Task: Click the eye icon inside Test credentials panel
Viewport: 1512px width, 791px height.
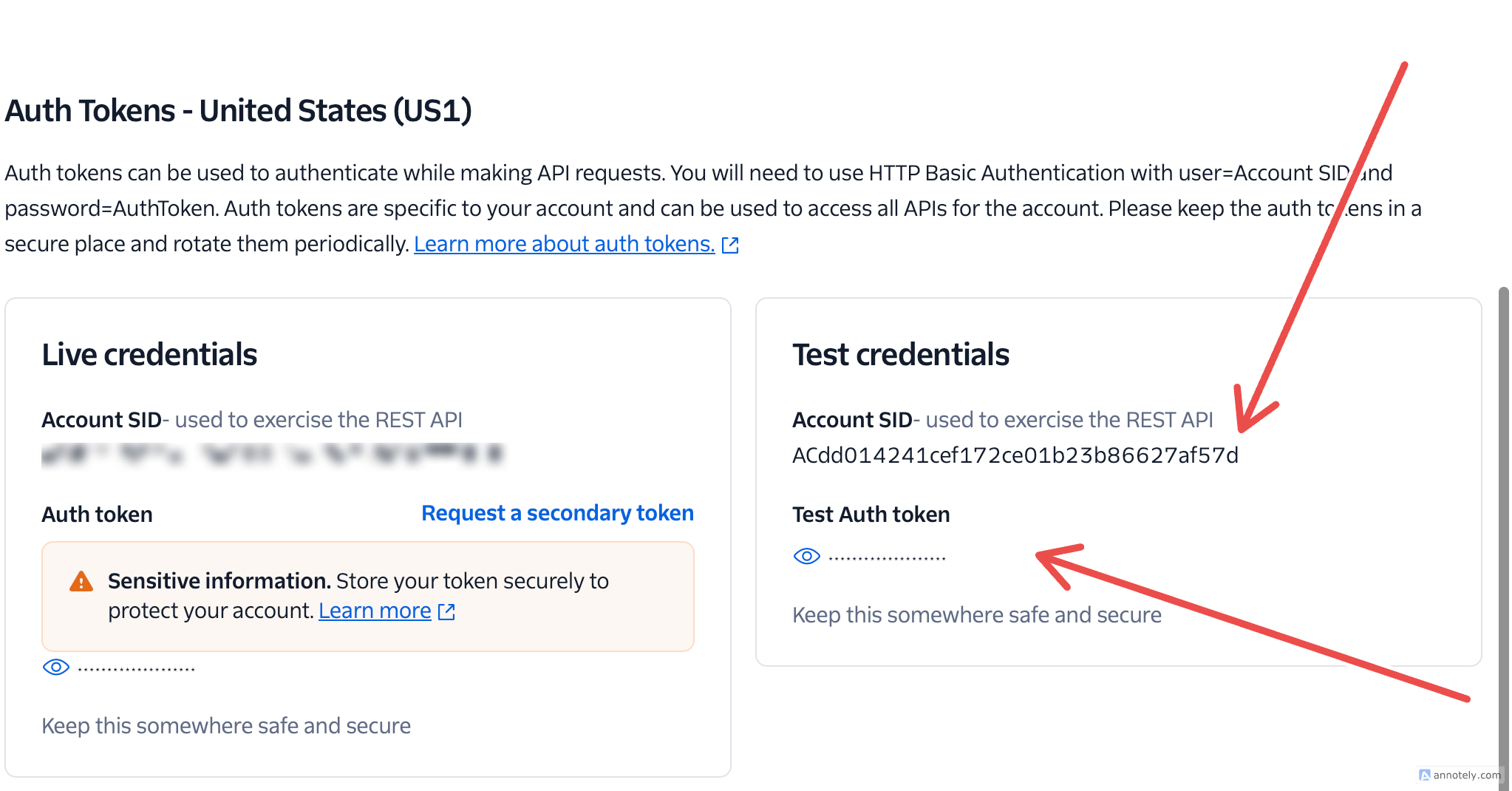Action: pyautogui.click(x=806, y=556)
